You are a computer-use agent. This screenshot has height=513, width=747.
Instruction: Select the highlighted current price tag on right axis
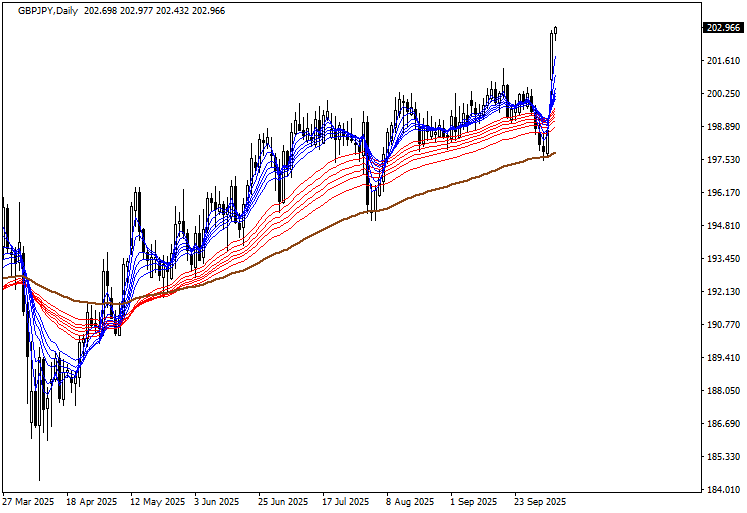[x=723, y=28]
